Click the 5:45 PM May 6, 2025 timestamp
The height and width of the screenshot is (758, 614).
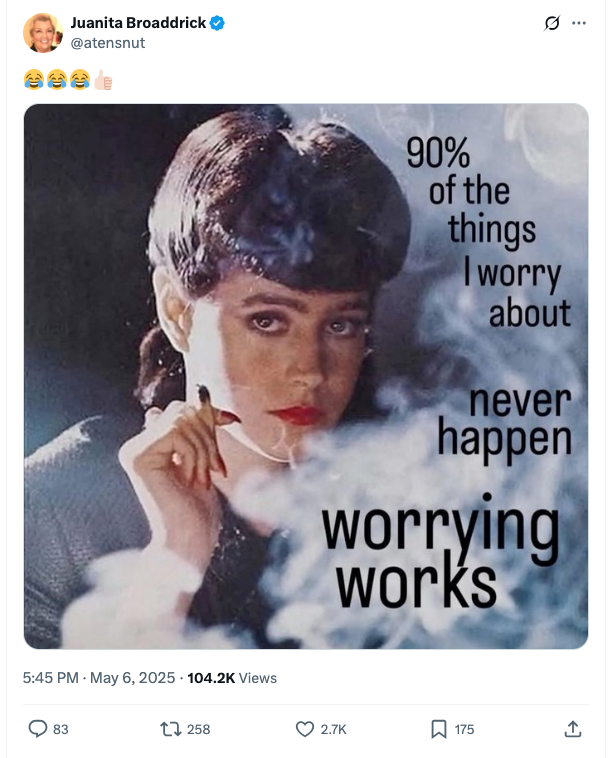99,678
